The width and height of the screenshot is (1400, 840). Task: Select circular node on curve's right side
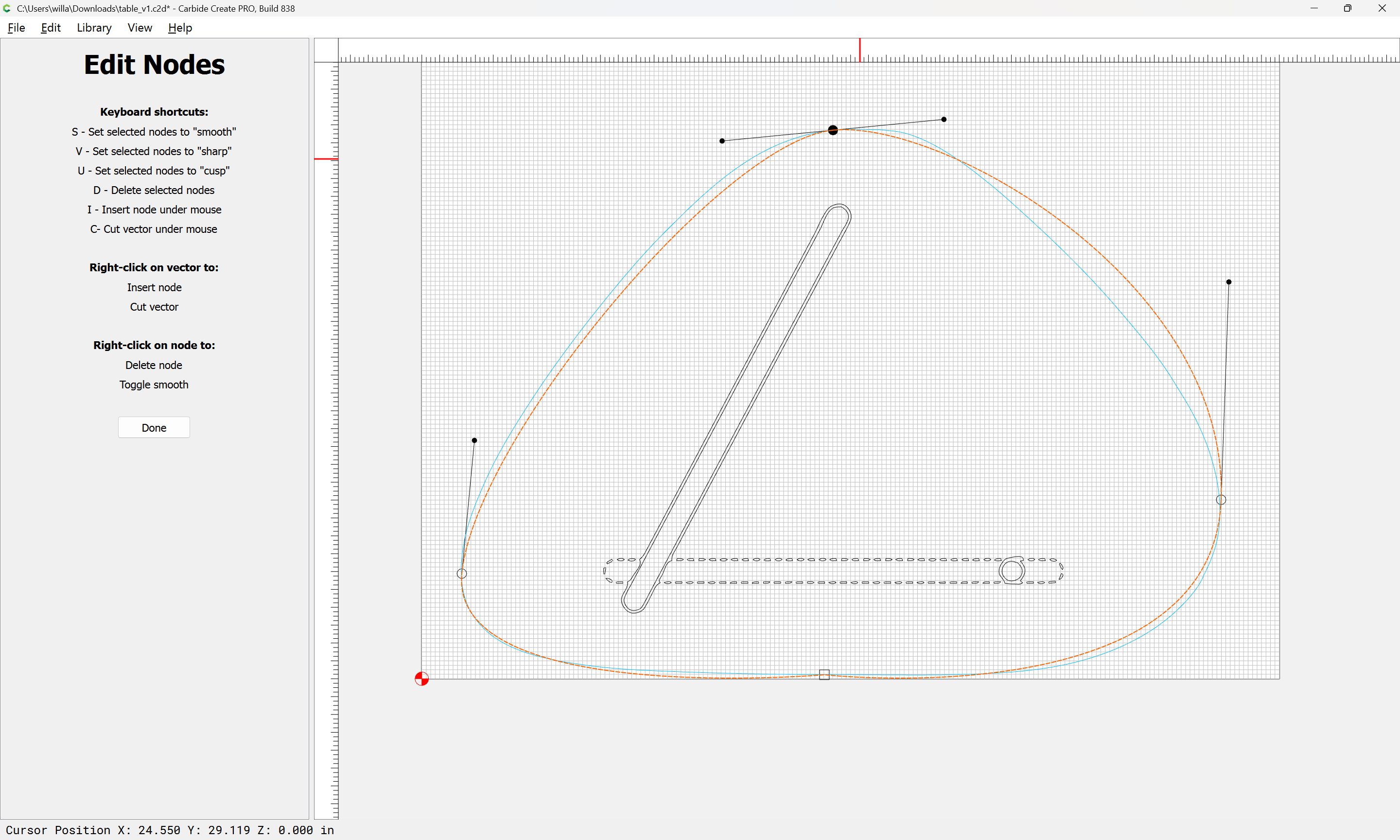point(1221,499)
